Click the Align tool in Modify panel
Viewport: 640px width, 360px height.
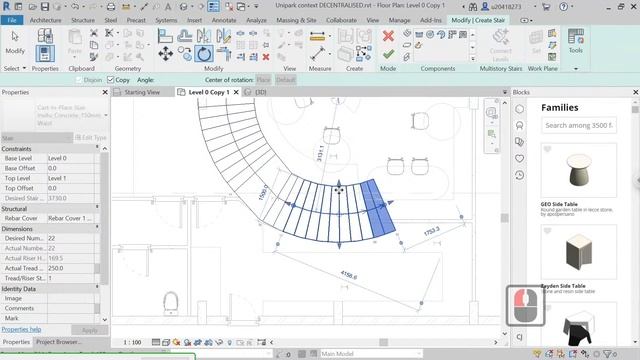click(x=165, y=36)
